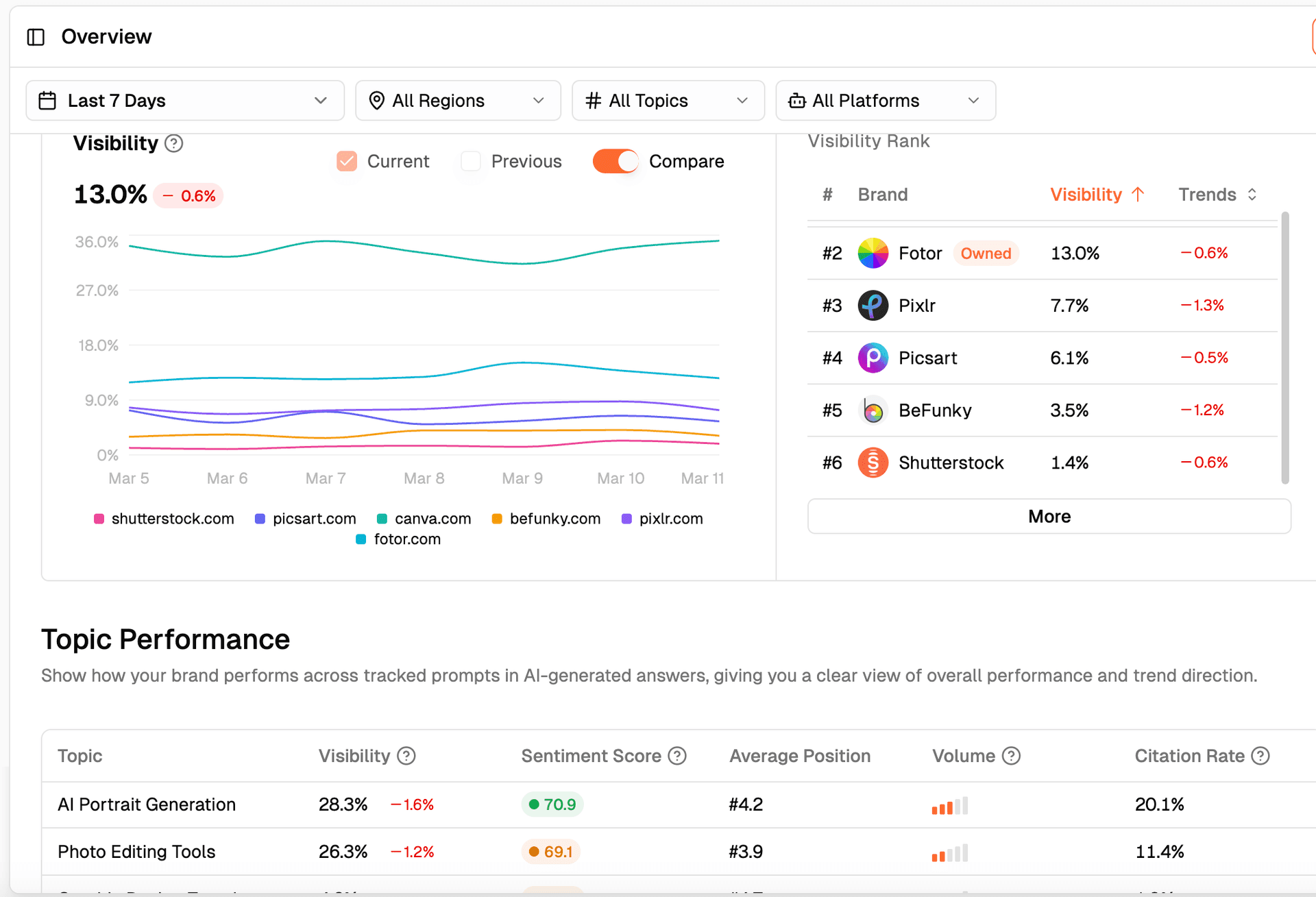Click the Owned badge next to Fotor
Image resolution: width=1316 pixels, height=897 pixels.
pyautogui.click(x=986, y=254)
